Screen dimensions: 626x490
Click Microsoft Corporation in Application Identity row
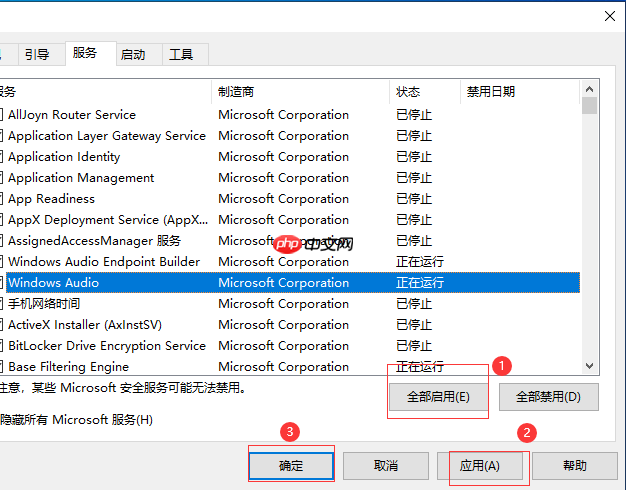[283, 157]
